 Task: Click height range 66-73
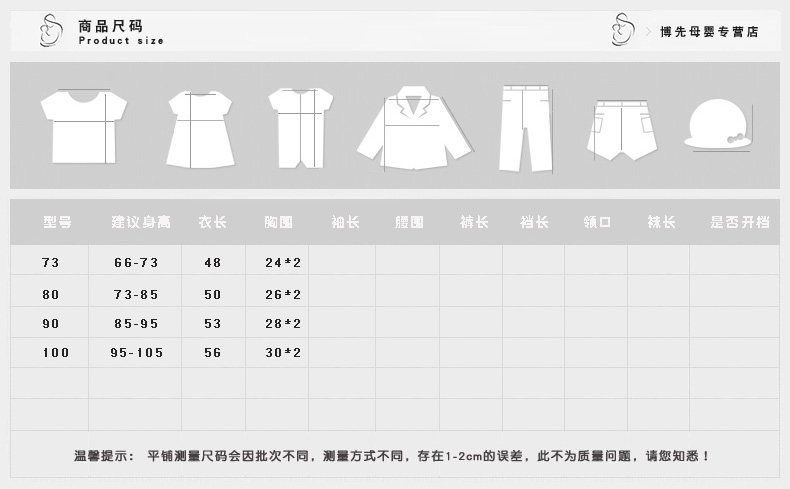coord(136,262)
